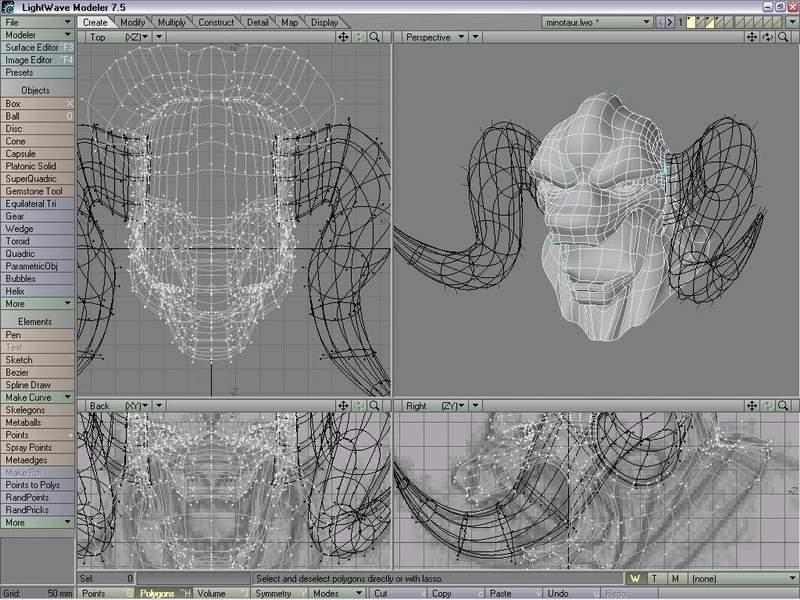Click the Presets button
The height and width of the screenshot is (600, 800).
click(x=37, y=72)
